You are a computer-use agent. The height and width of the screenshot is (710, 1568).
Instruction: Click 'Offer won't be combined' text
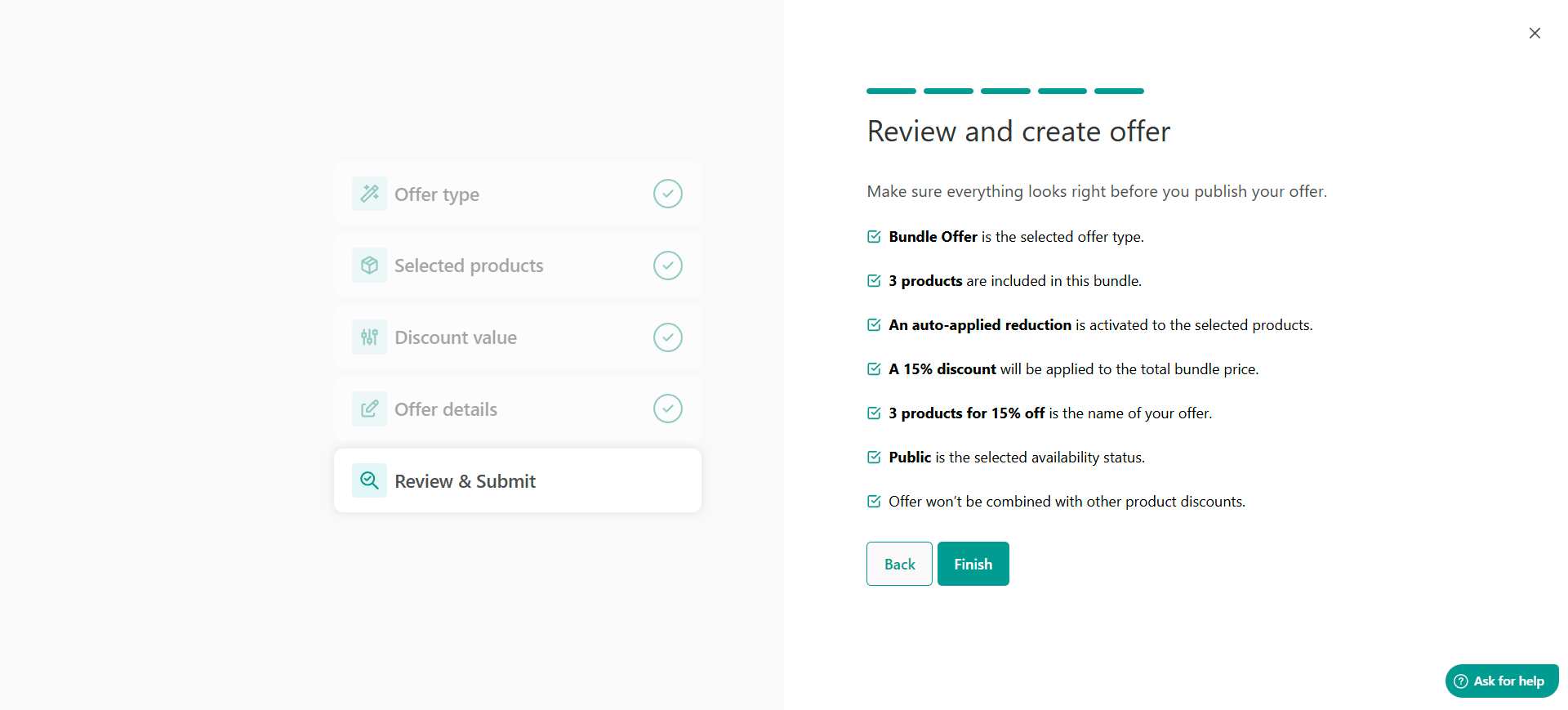(1067, 502)
